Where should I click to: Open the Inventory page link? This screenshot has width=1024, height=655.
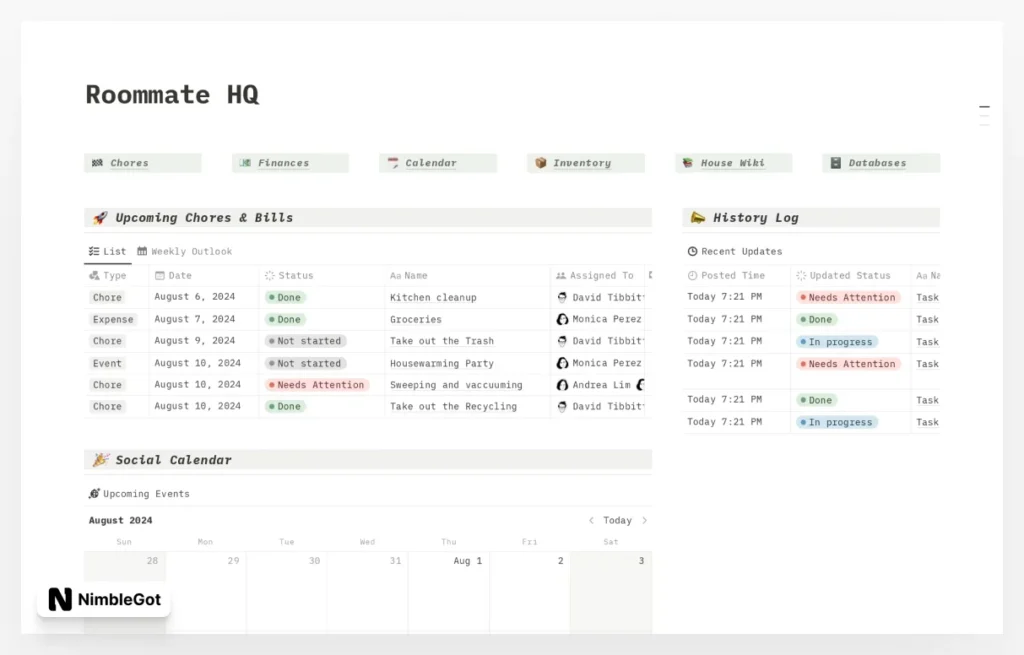[x=585, y=163]
